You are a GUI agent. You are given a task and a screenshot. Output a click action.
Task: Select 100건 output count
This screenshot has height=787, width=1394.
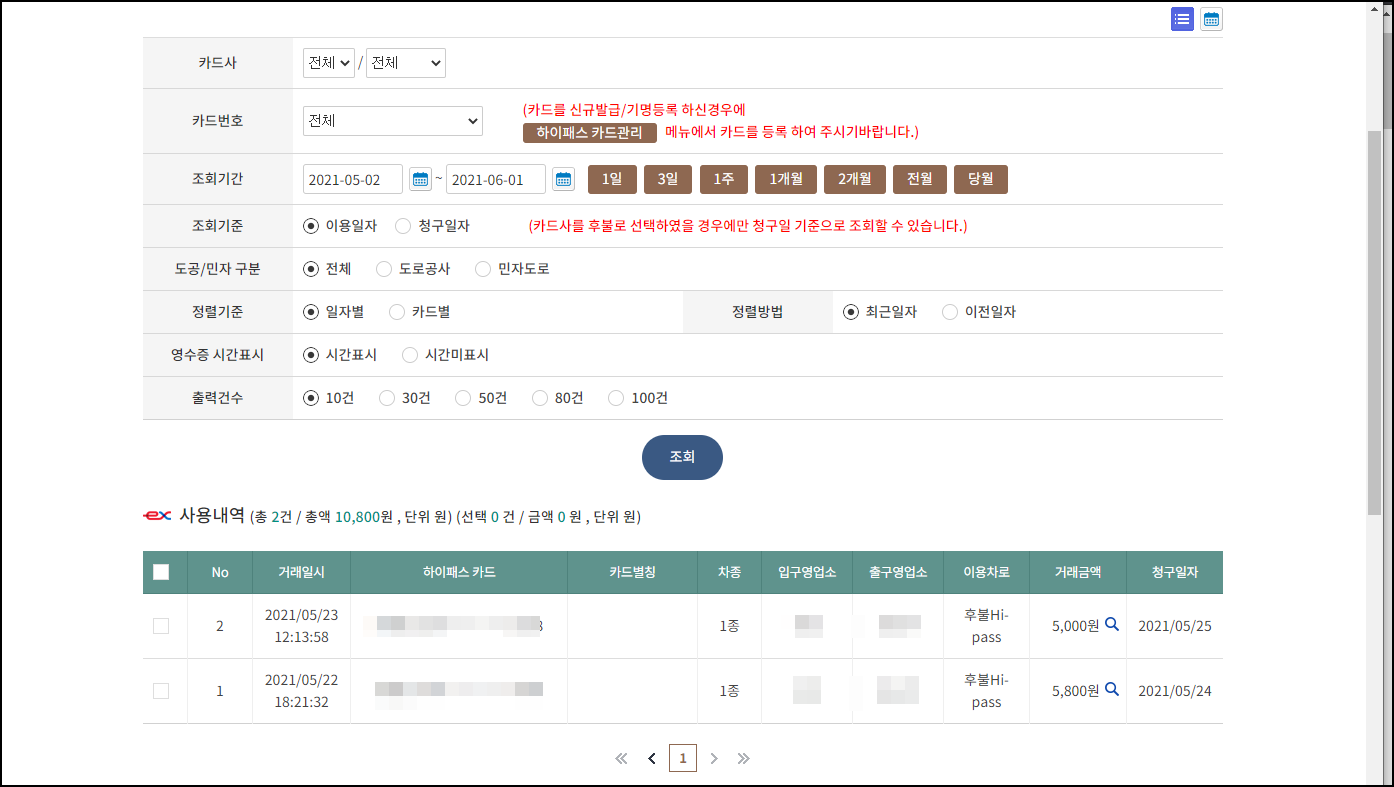pos(616,398)
